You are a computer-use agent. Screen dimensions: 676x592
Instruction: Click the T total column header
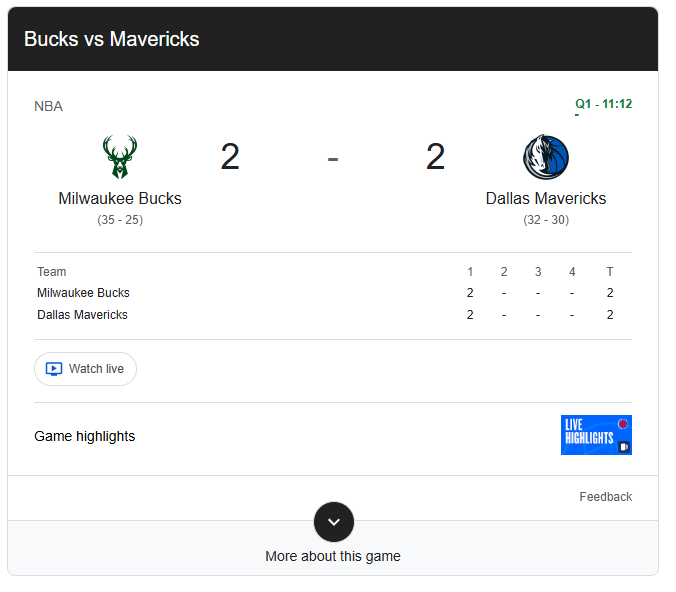610,272
